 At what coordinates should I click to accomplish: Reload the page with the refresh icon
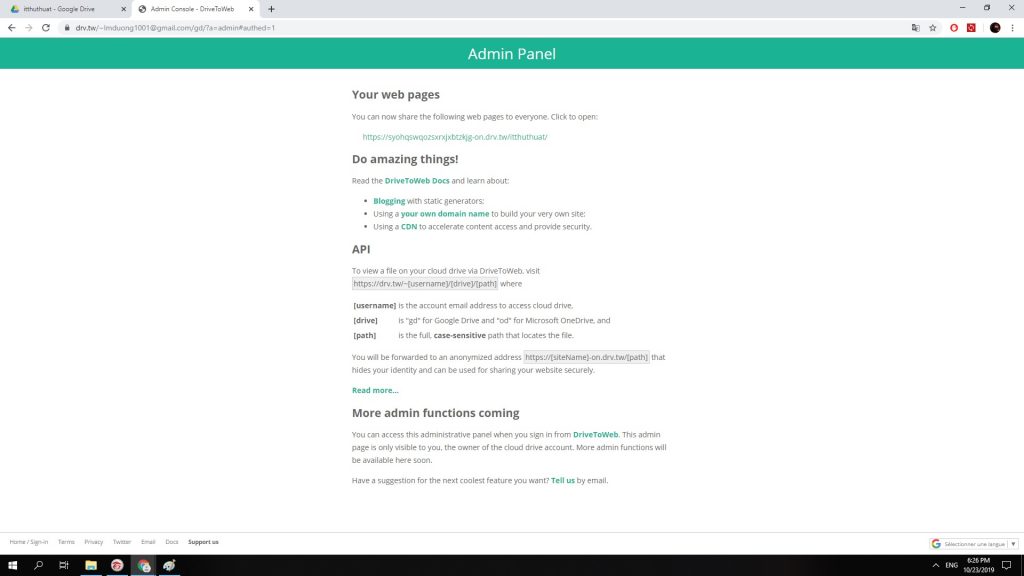pyautogui.click(x=46, y=27)
